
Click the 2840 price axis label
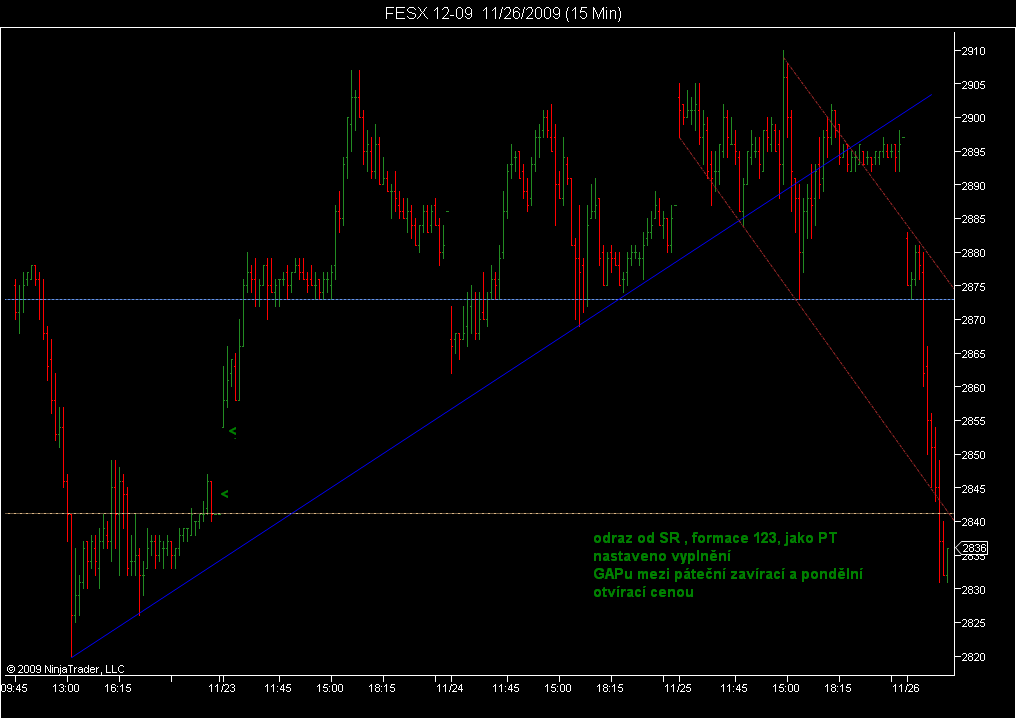[974, 523]
